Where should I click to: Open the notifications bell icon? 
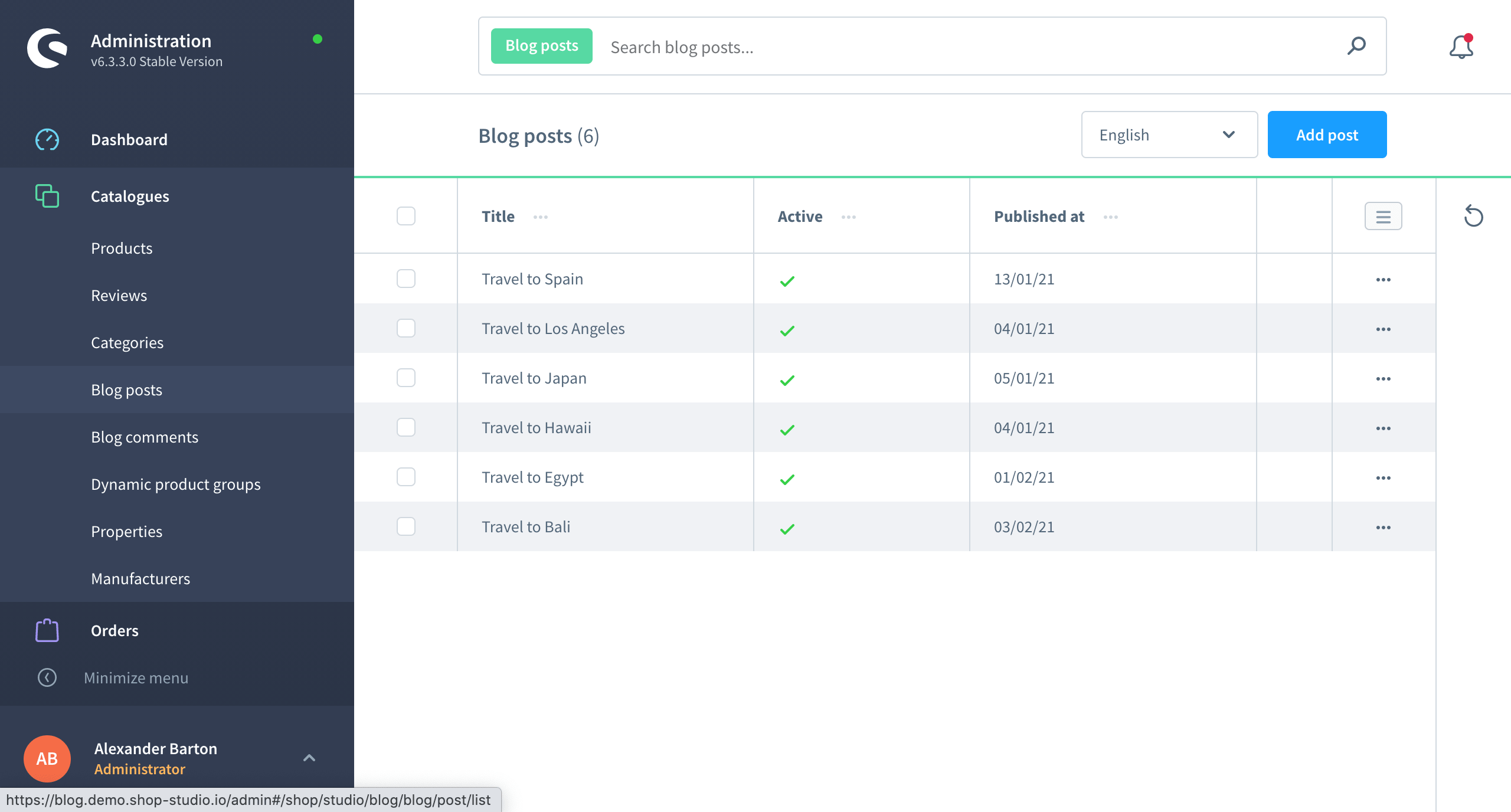click(1461, 47)
